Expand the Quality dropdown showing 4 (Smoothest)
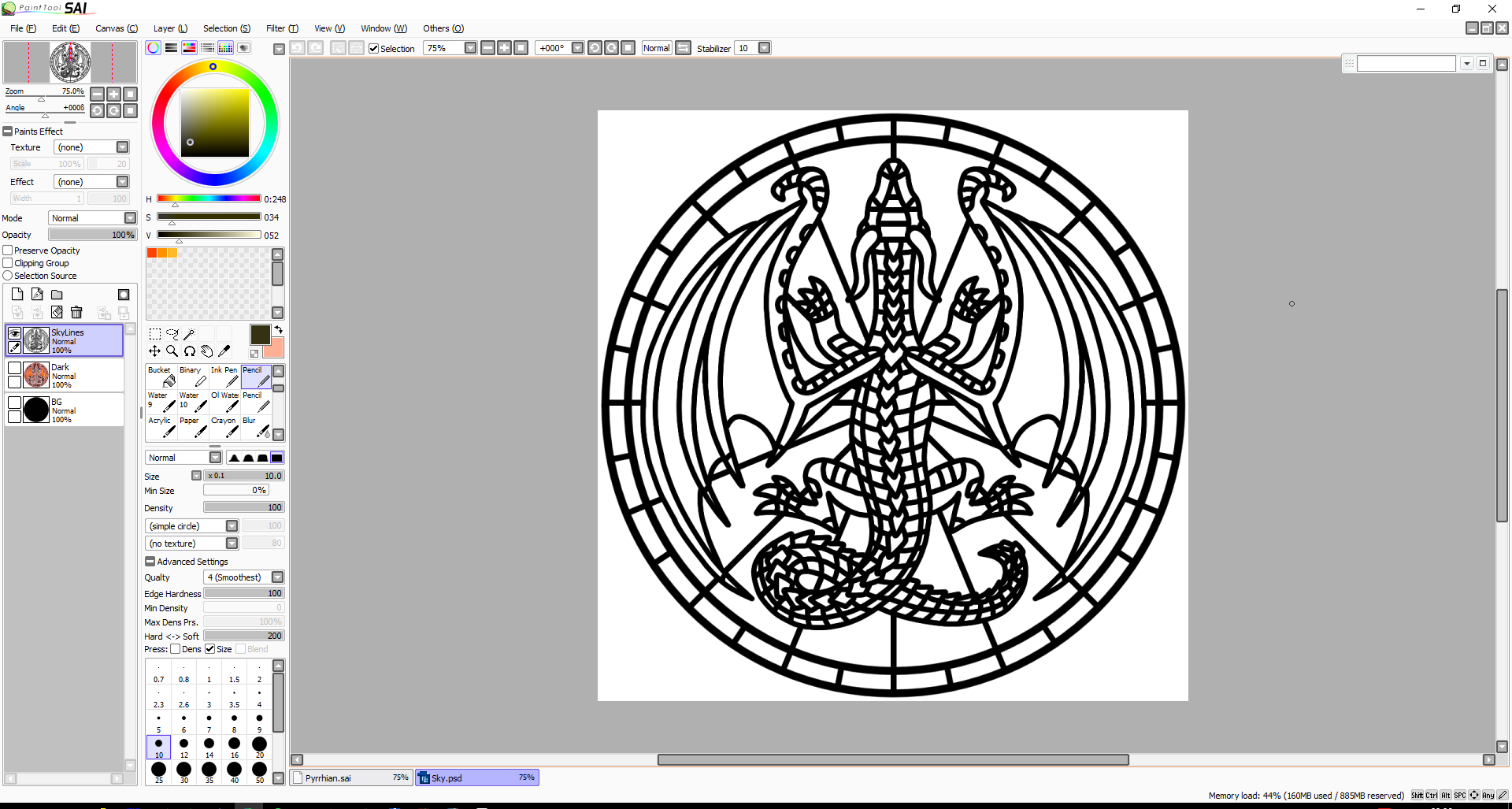Image resolution: width=1512 pixels, height=809 pixels. [277, 577]
